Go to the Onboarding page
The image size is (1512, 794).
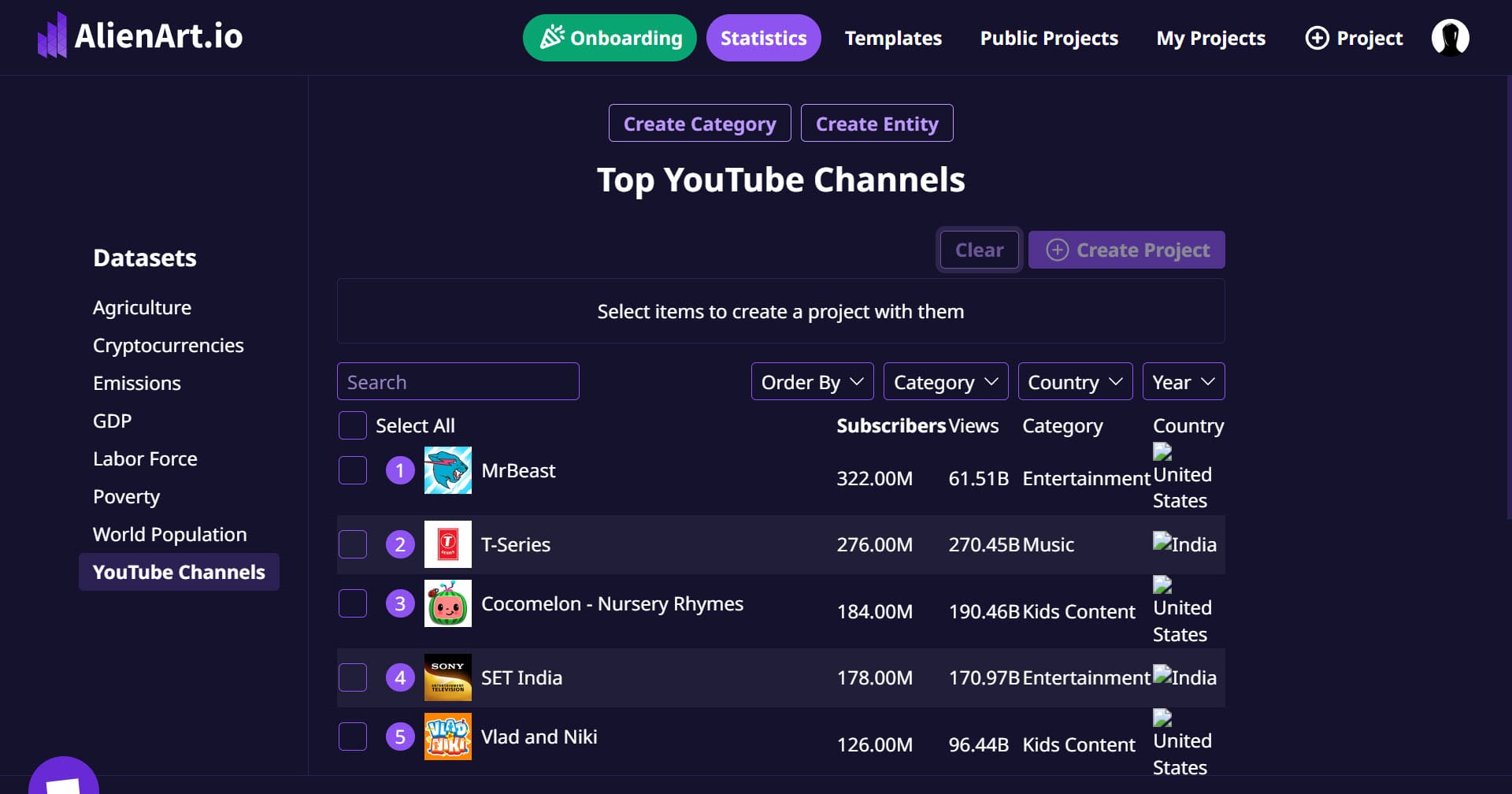click(x=610, y=38)
